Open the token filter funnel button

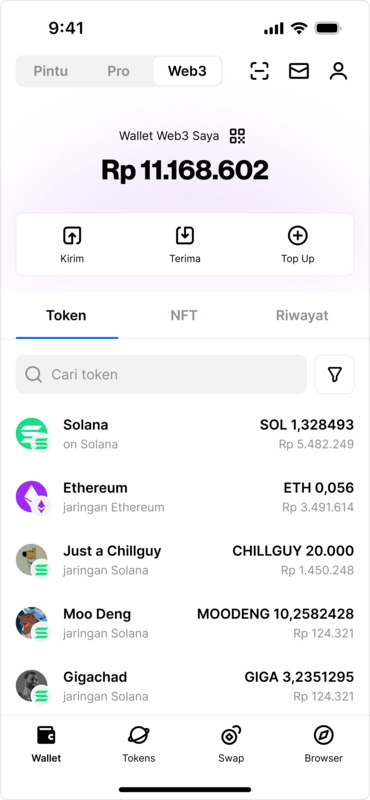(x=334, y=374)
